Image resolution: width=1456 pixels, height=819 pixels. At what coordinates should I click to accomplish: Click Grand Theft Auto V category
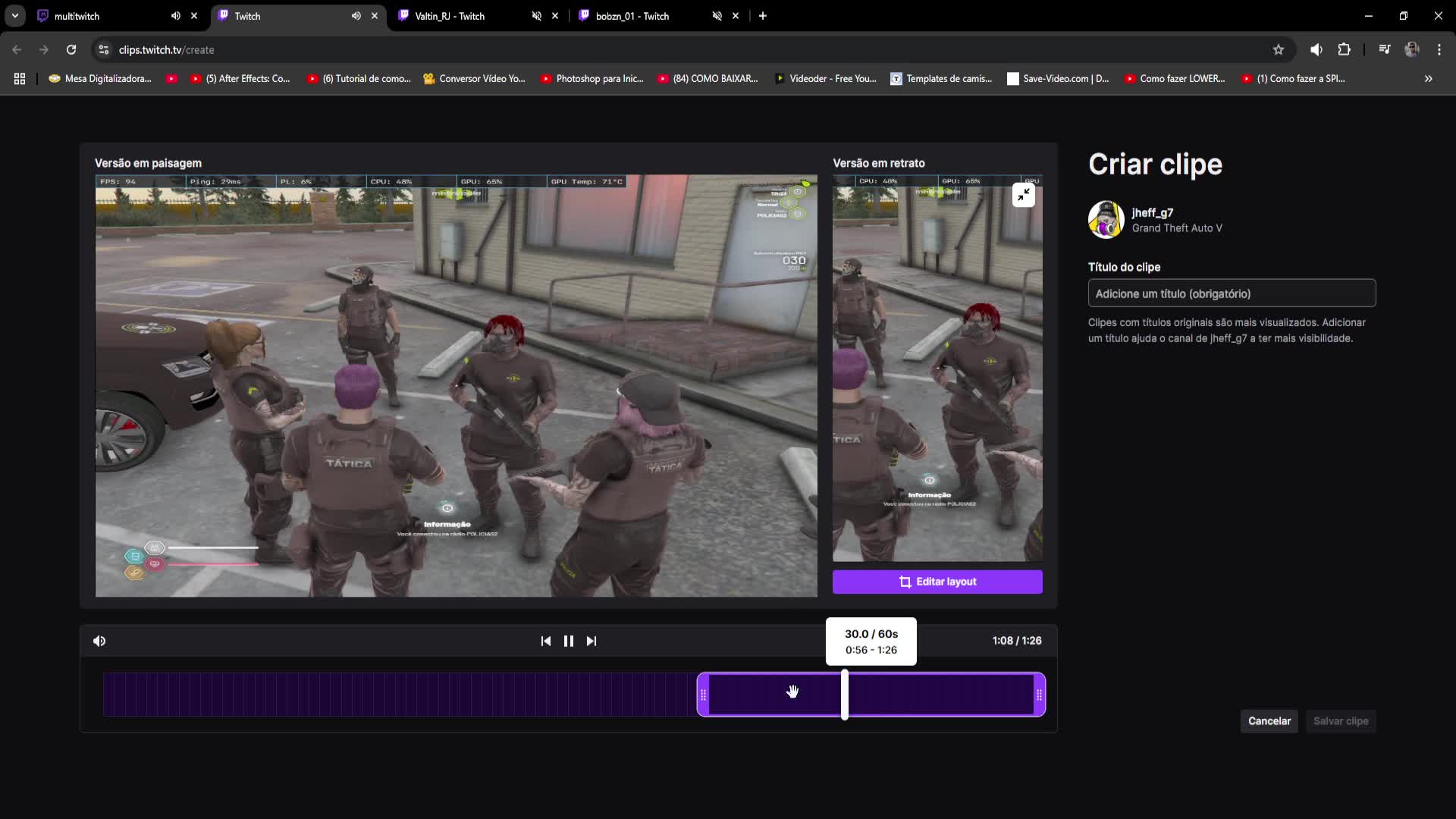(1177, 228)
